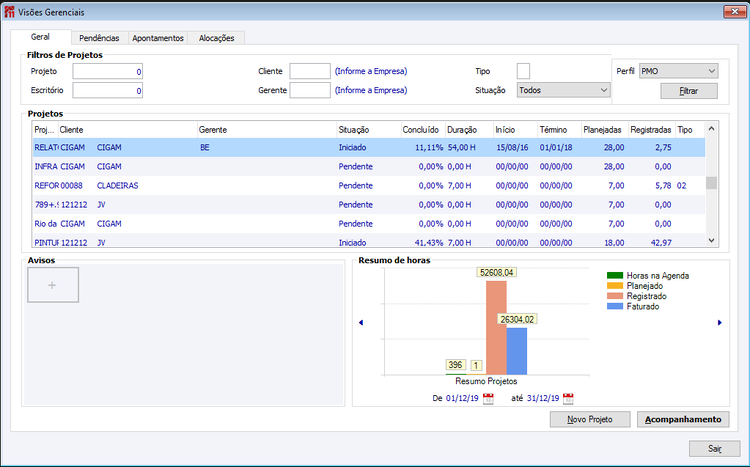Switch to the Geral tab
Viewport: 750px width, 467px height.
click(40, 36)
